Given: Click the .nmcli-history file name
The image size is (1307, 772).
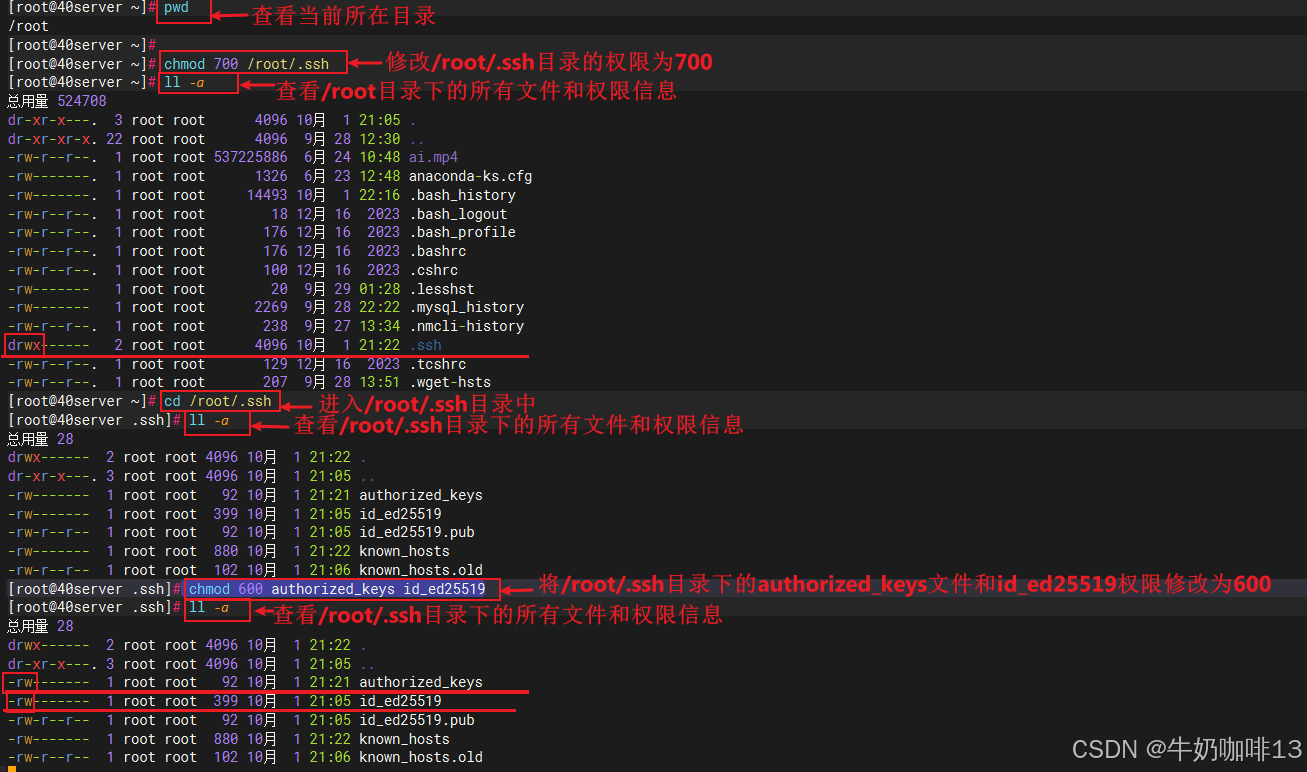Looking at the screenshot, I should click(x=466, y=327).
